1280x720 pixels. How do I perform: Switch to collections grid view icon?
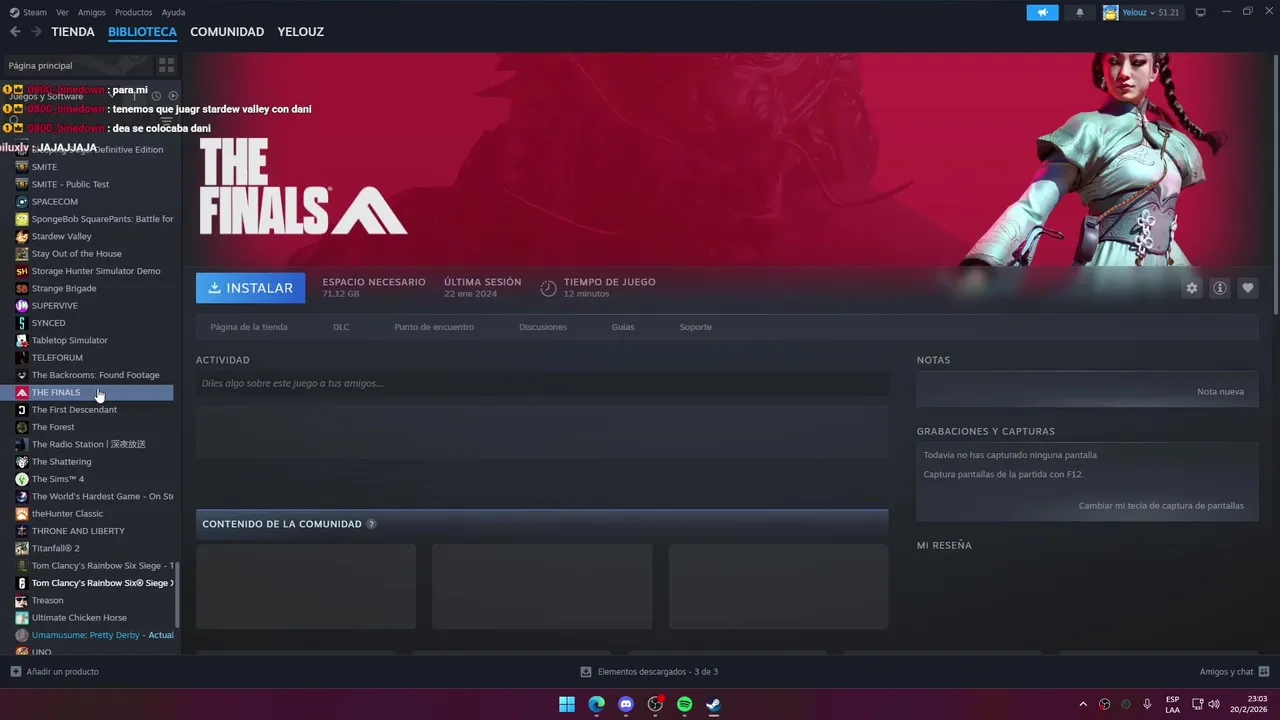166,65
